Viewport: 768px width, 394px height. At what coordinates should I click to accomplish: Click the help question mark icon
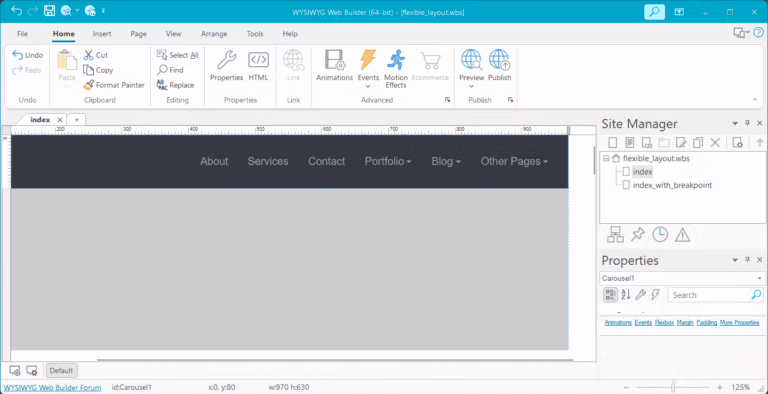pyautogui.click(x=758, y=33)
